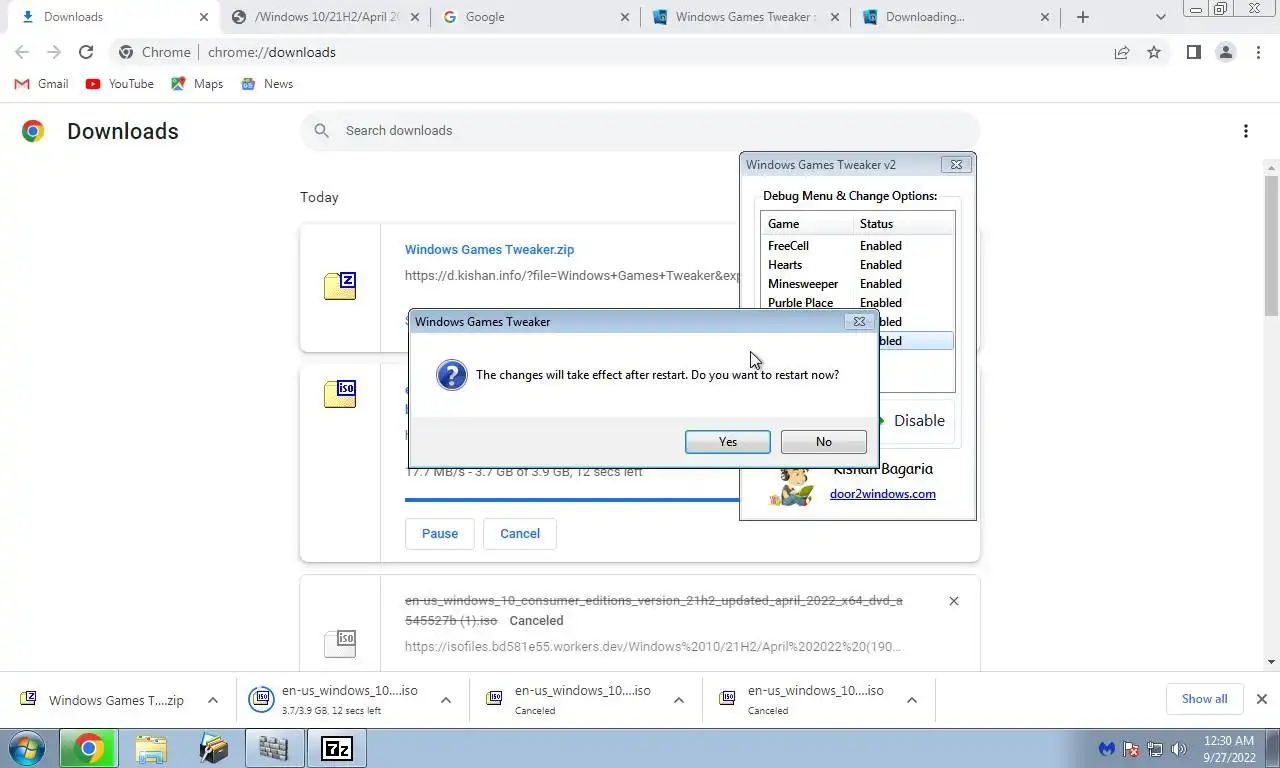This screenshot has height=768, width=1280.
Task: Open the Chrome three-dot menu
Action: (x=1258, y=52)
